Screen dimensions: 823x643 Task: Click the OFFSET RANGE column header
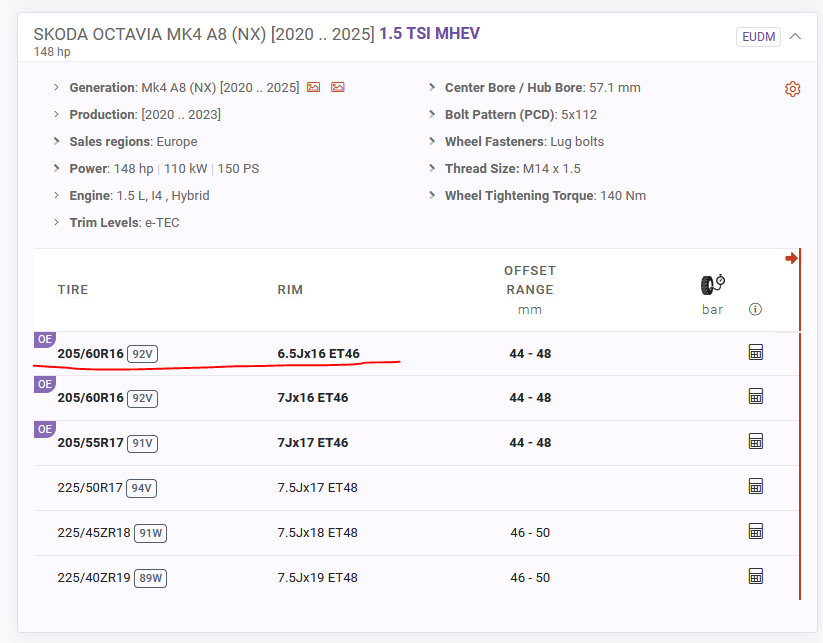(530, 280)
